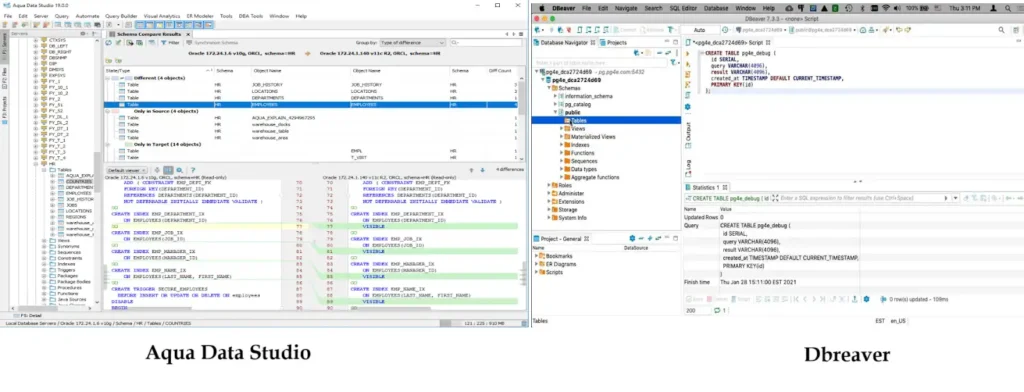Viewport: 1024px width, 392px height.
Task: Open the DBA Tools menu in Aqua Data Studio
Action: [251, 16]
